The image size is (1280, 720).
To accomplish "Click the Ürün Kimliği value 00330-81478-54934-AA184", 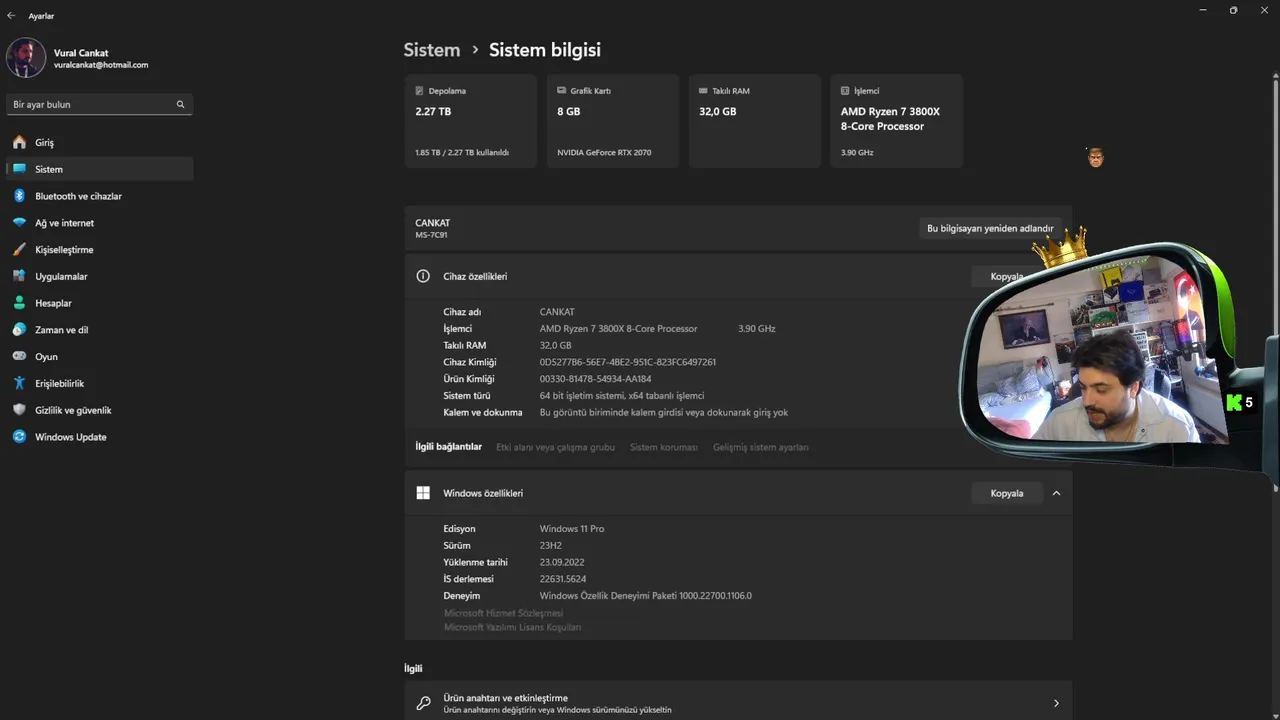I will pyautogui.click(x=595, y=379).
